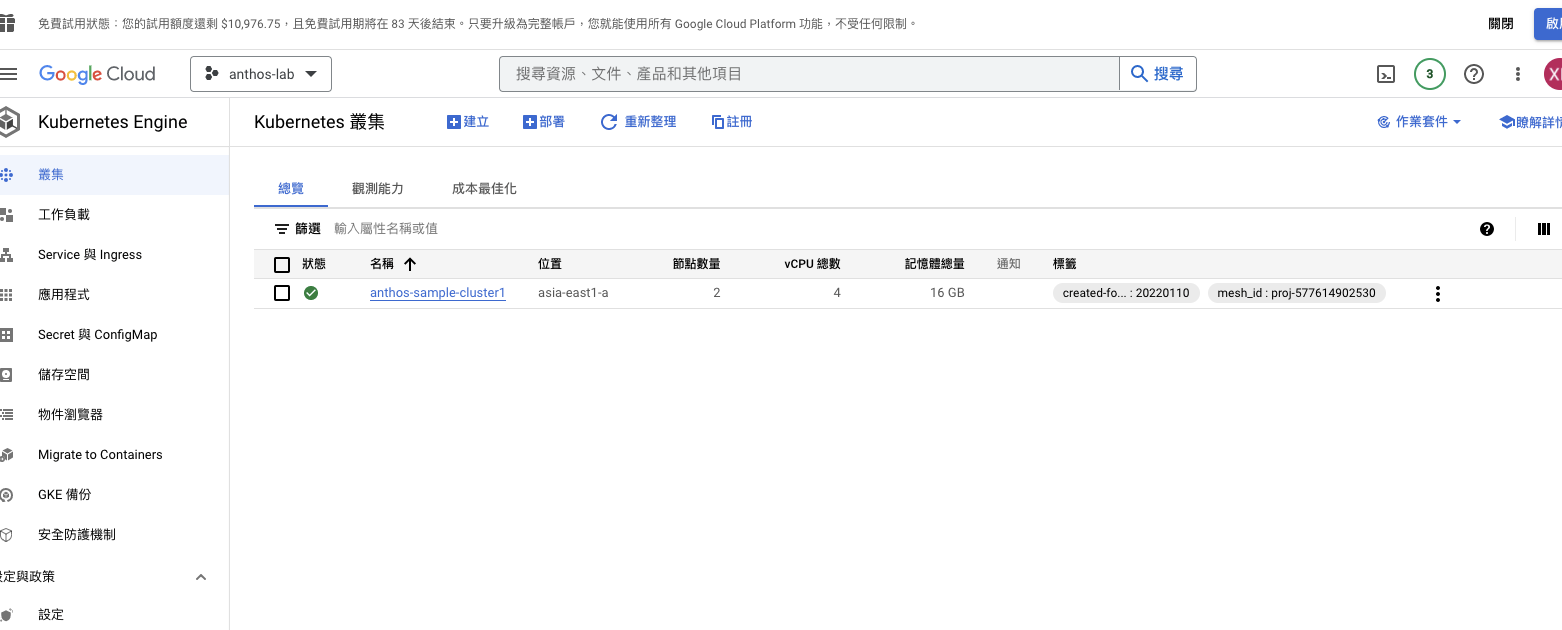The width and height of the screenshot is (1562, 630).
Task: Open Cloud Shell terminal icon
Action: click(x=1386, y=74)
